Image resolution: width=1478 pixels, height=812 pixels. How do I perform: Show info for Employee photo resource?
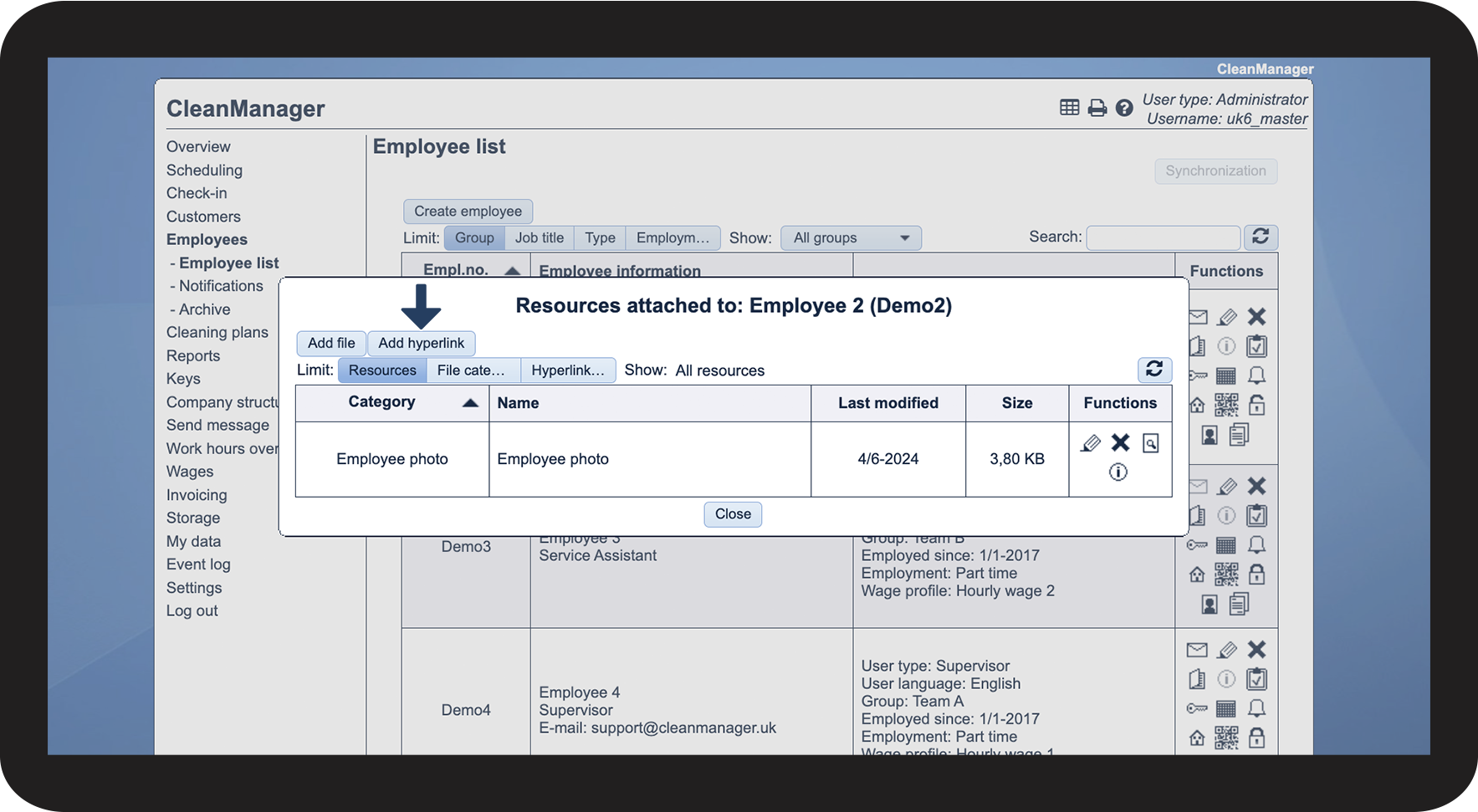click(x=1118, y=472)
